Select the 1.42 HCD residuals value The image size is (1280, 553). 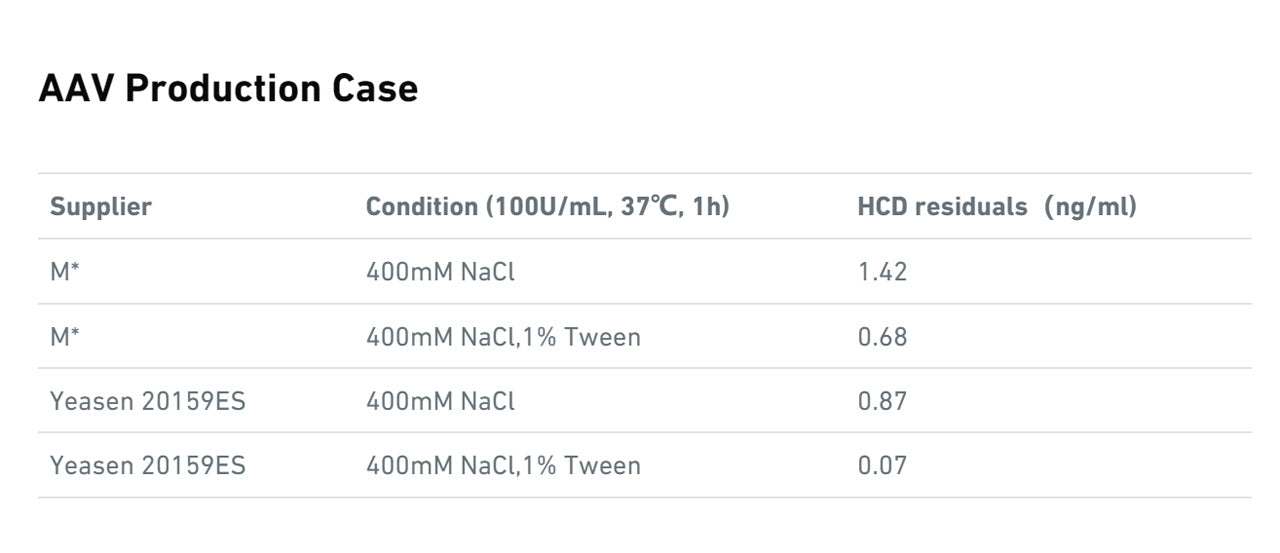tap(882, 272)
